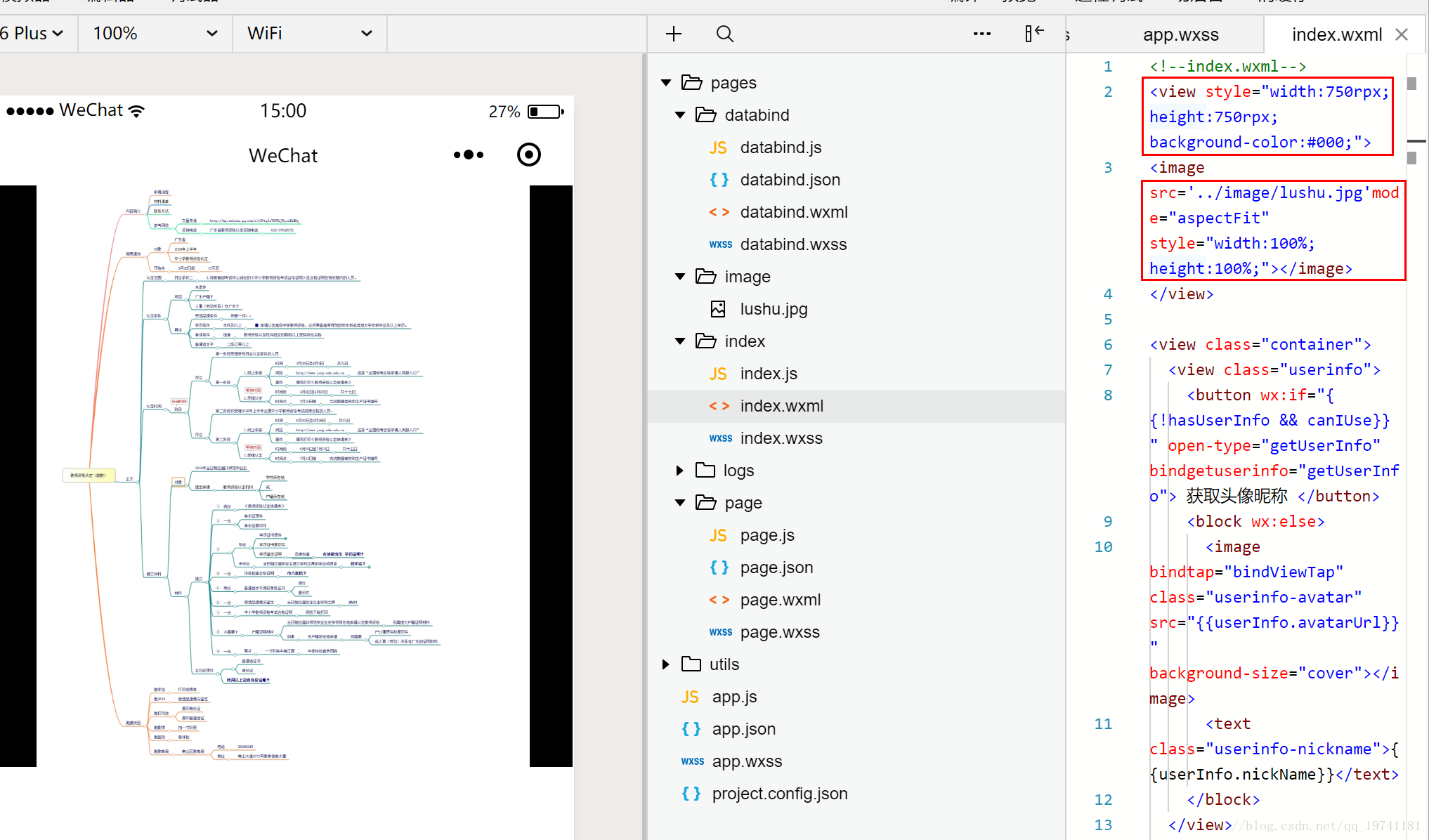This screenshot has width=1429, height=840.
Task: Open page.wxss in the file tree
Action: (780, 632)
